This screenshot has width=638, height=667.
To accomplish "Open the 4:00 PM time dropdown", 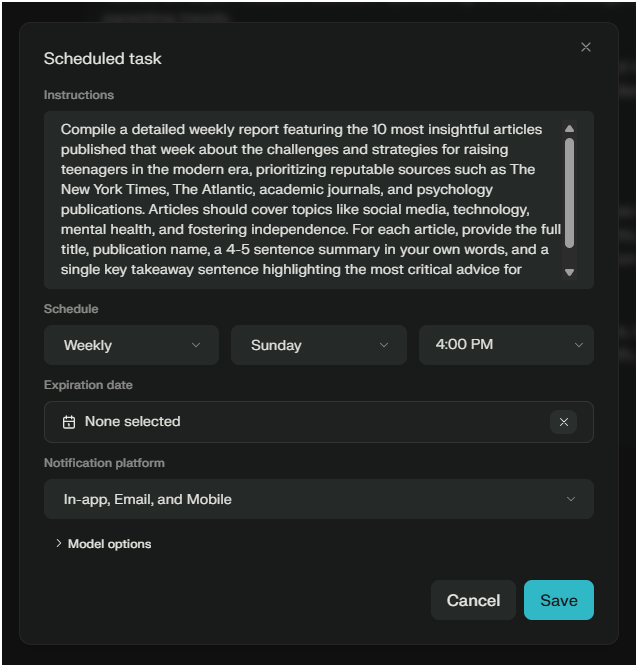I will tap(505, 345).
